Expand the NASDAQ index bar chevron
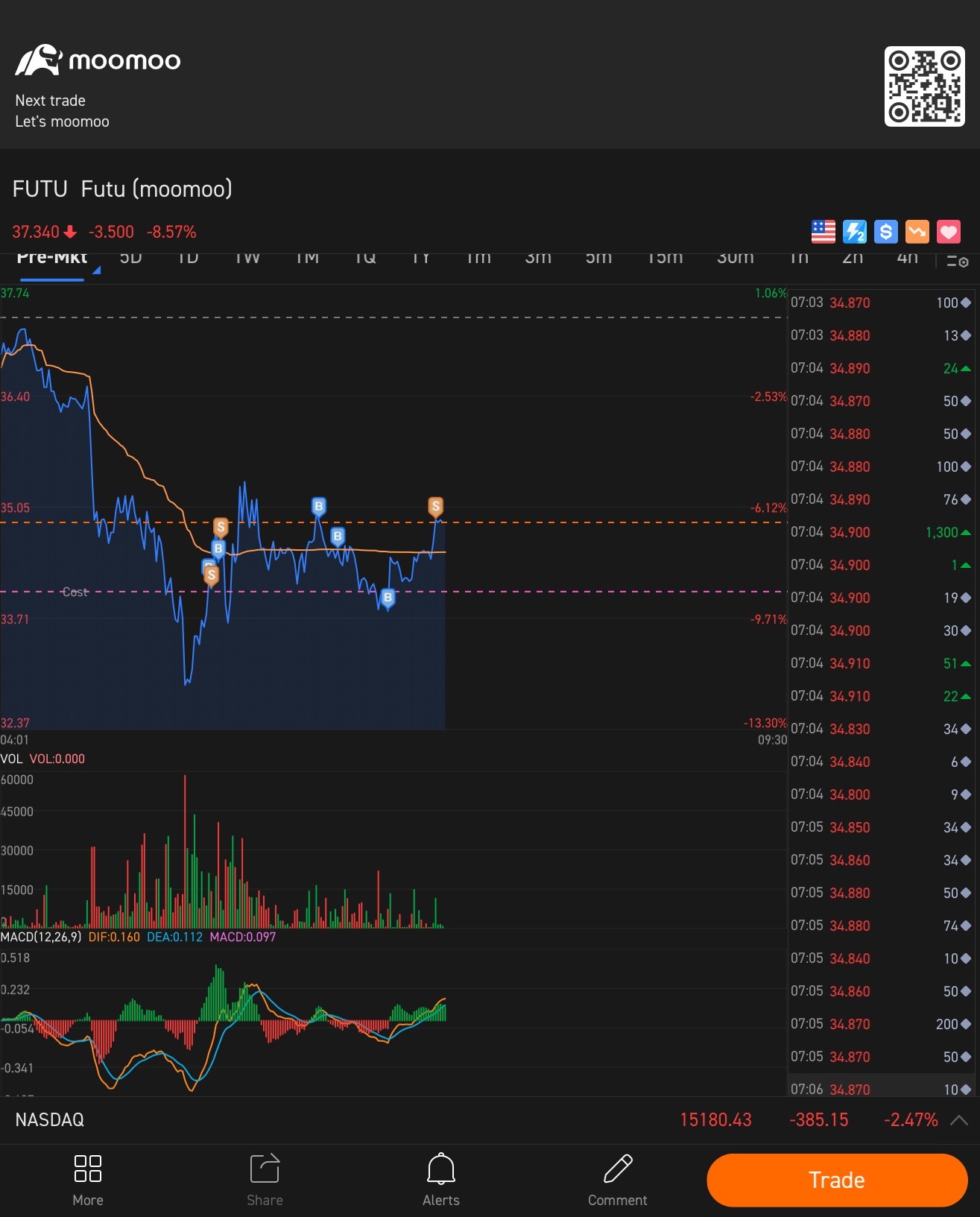The image size is (980, 1217). [959, 1120]
